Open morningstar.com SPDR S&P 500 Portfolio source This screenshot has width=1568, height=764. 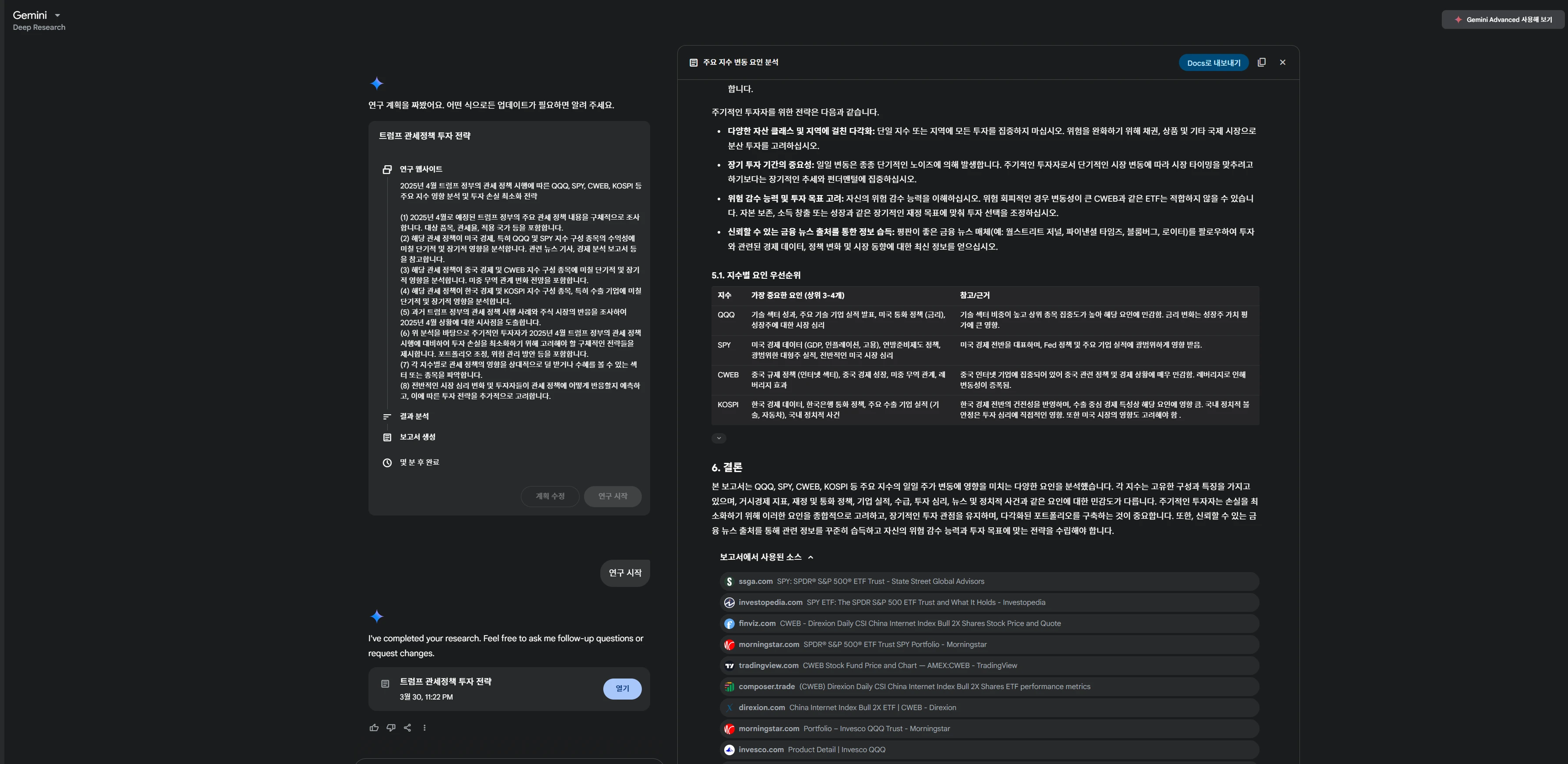(989, 645)
